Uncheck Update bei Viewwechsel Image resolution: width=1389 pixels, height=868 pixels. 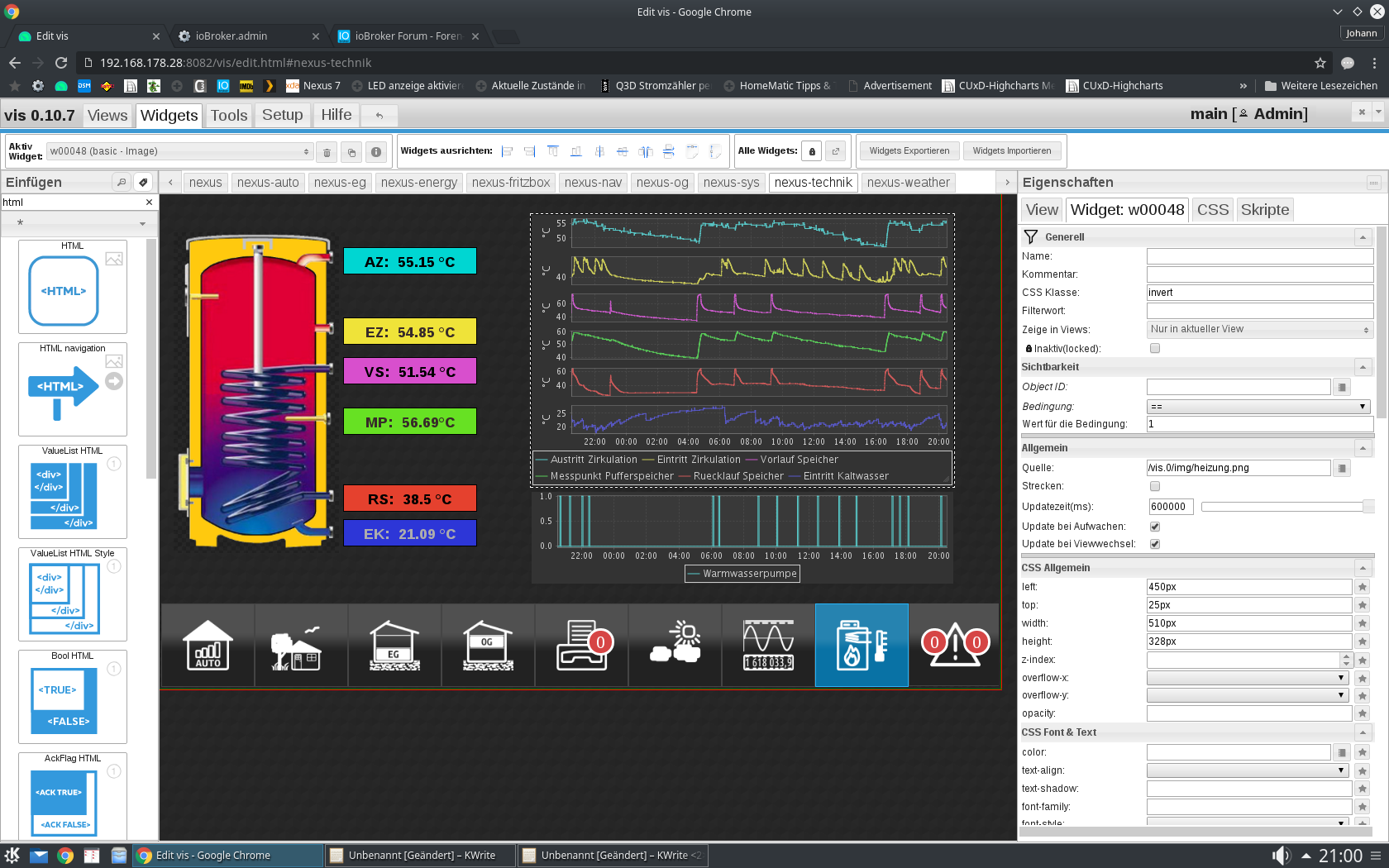[x=1155, y=544]
